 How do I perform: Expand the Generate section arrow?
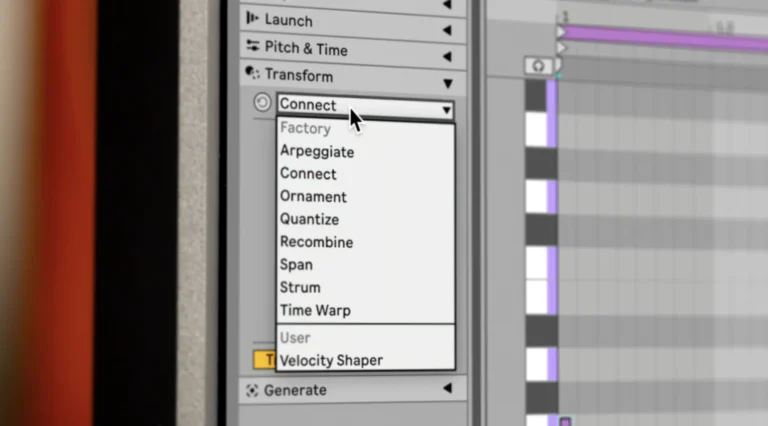[447, 388]
